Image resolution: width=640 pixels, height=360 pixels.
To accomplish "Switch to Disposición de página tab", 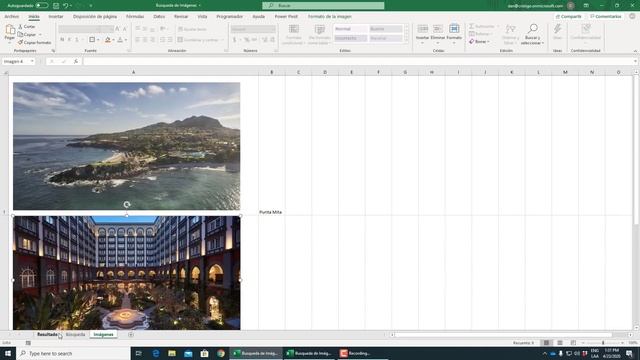I will [x=95, y=17].
